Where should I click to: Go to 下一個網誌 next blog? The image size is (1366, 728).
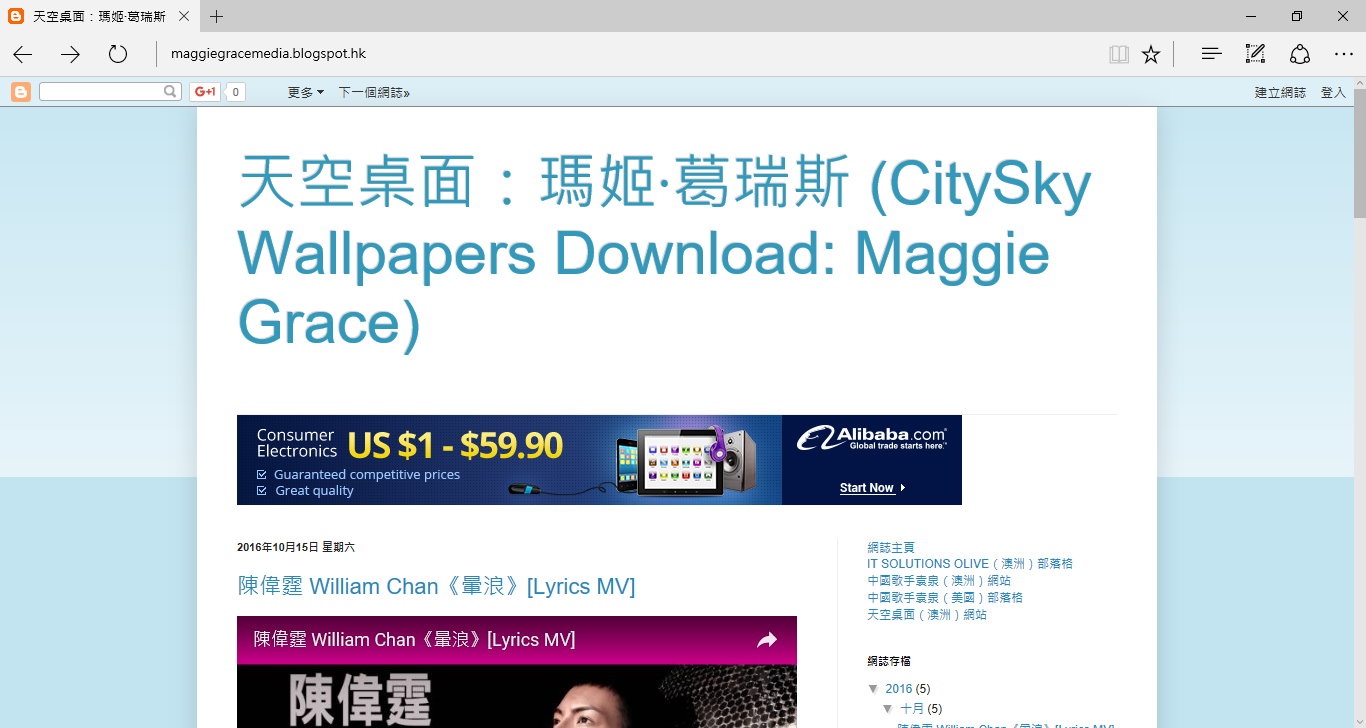(x=374, y=92)
